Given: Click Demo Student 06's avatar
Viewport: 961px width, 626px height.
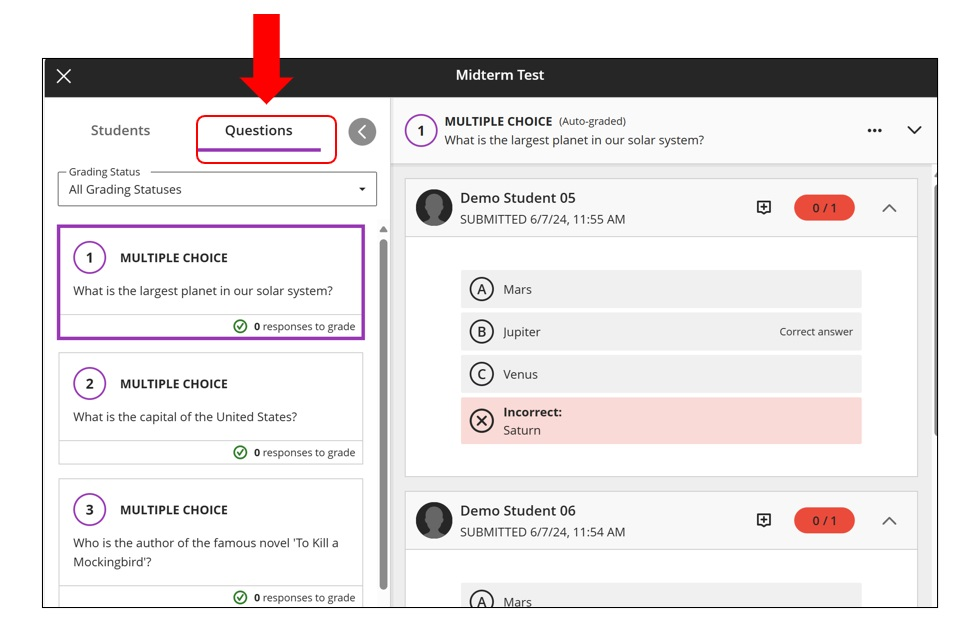Looking at the screenshot, I should (x=434, y=520).
